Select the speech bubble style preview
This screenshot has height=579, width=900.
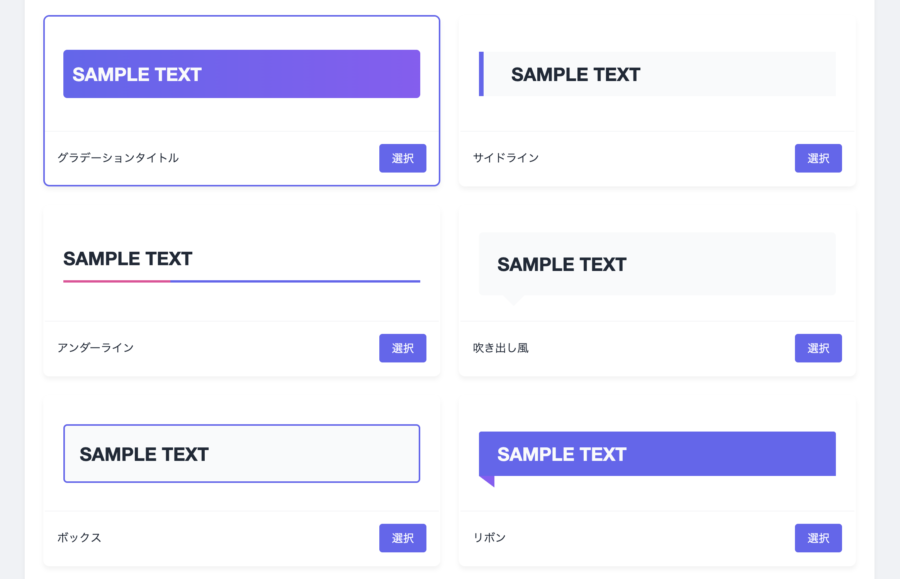(x=657, y=265)
